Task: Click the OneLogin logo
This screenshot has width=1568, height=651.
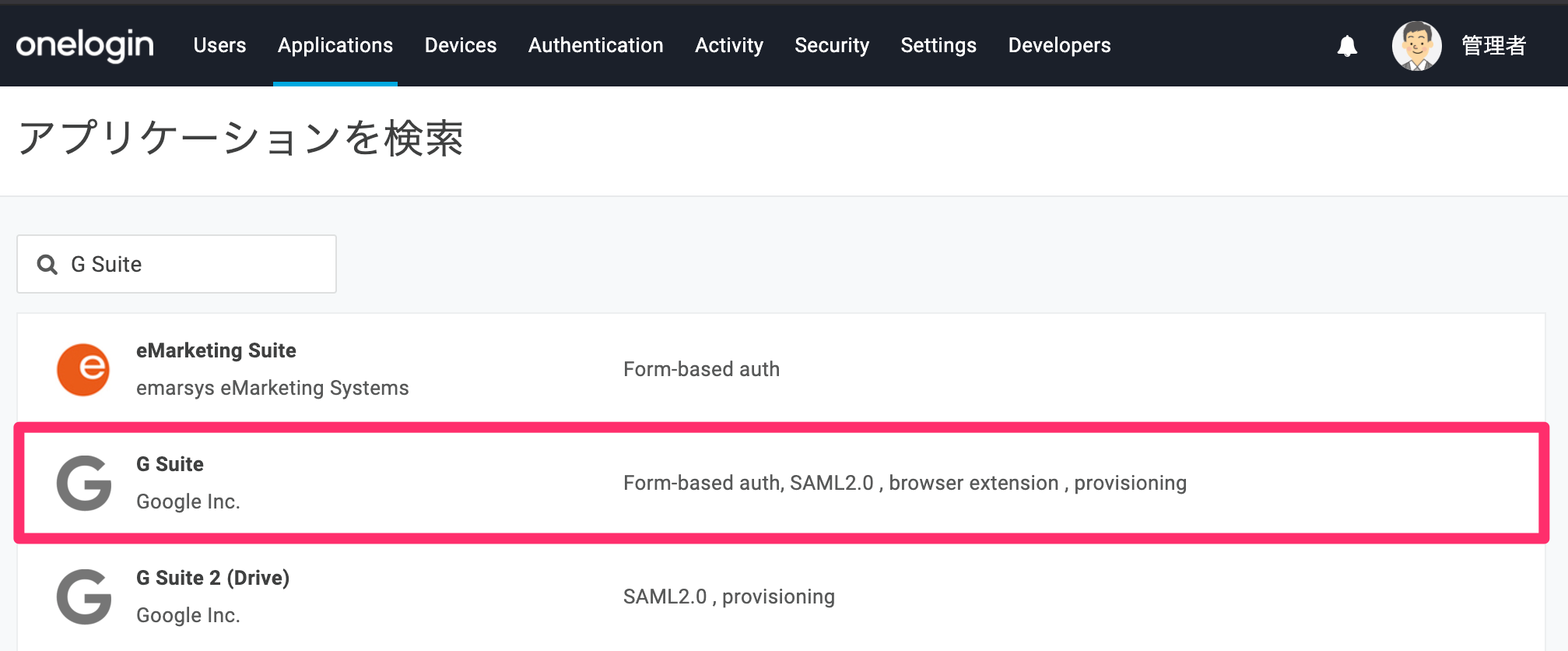Action: pos(85,45)
